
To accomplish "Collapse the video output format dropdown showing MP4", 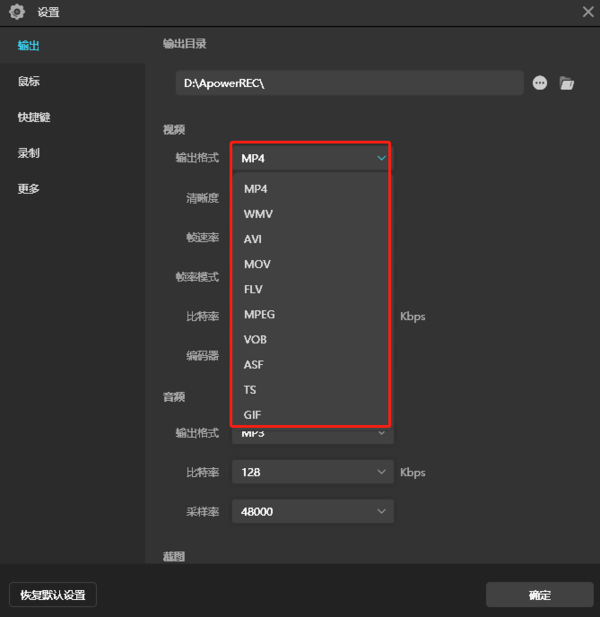I will coord(311,158).
